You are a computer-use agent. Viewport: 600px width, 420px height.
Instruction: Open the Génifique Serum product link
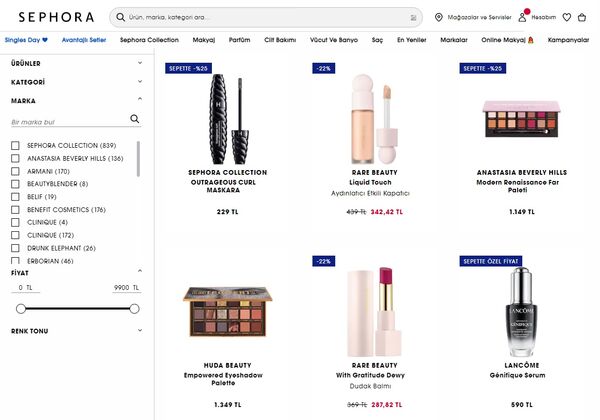coord(517,375)
